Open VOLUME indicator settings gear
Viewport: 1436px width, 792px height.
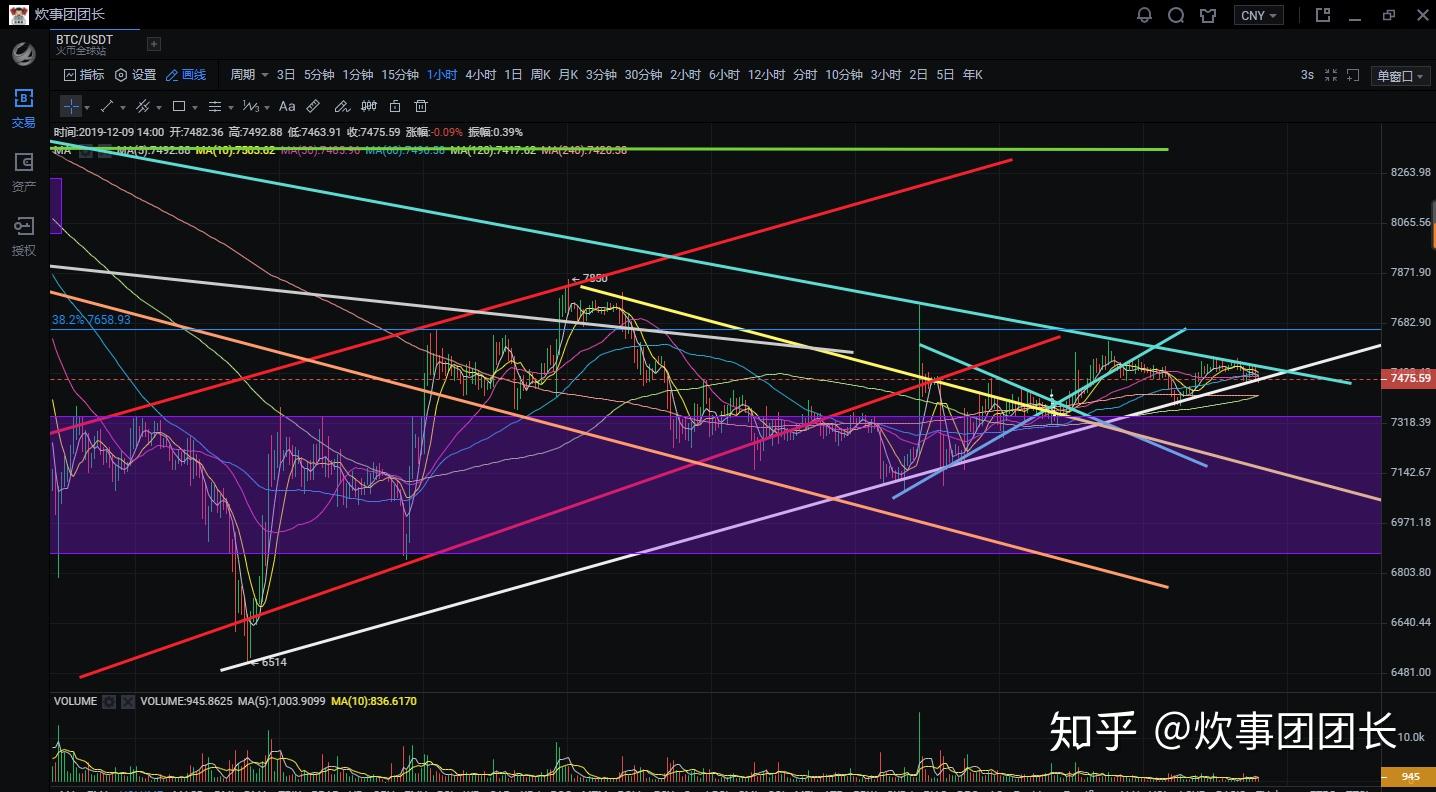(x=109, y=702)
